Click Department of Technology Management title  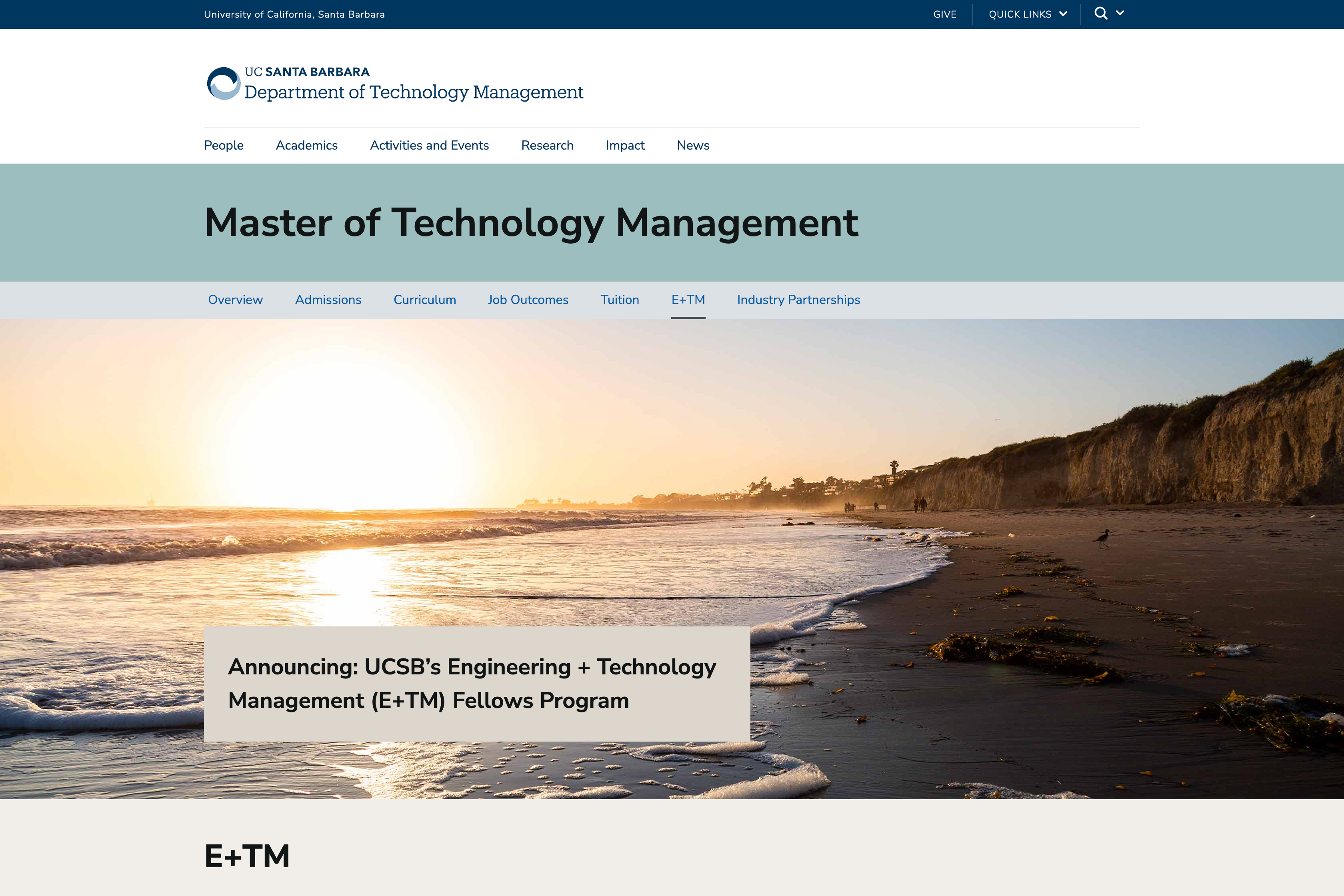point(414,92)
